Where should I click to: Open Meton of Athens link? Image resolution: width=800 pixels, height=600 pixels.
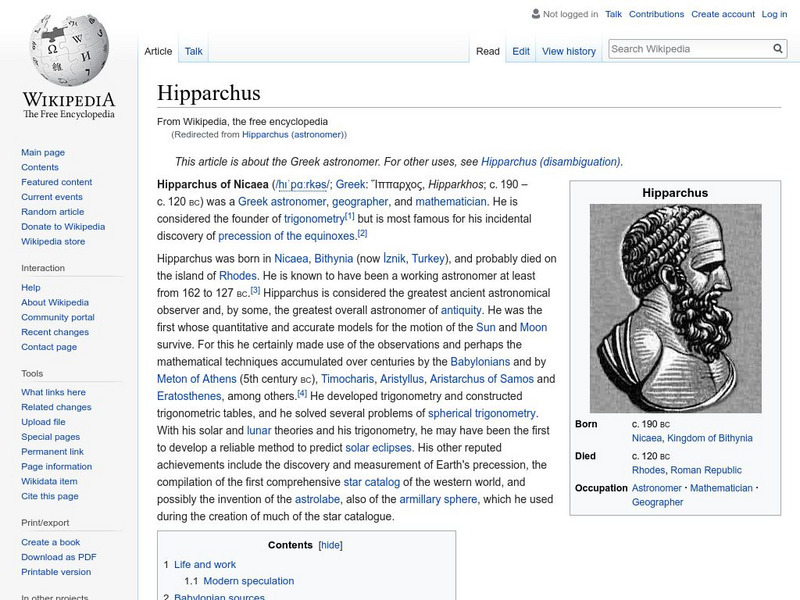point(197,379)
